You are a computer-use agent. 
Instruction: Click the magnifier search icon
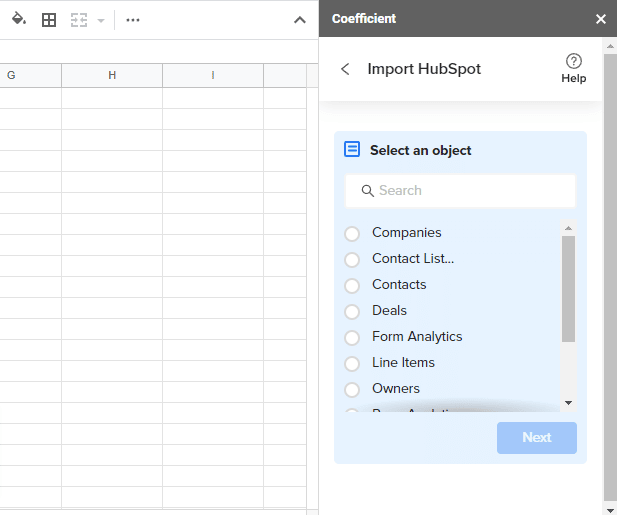click(367, 191)
